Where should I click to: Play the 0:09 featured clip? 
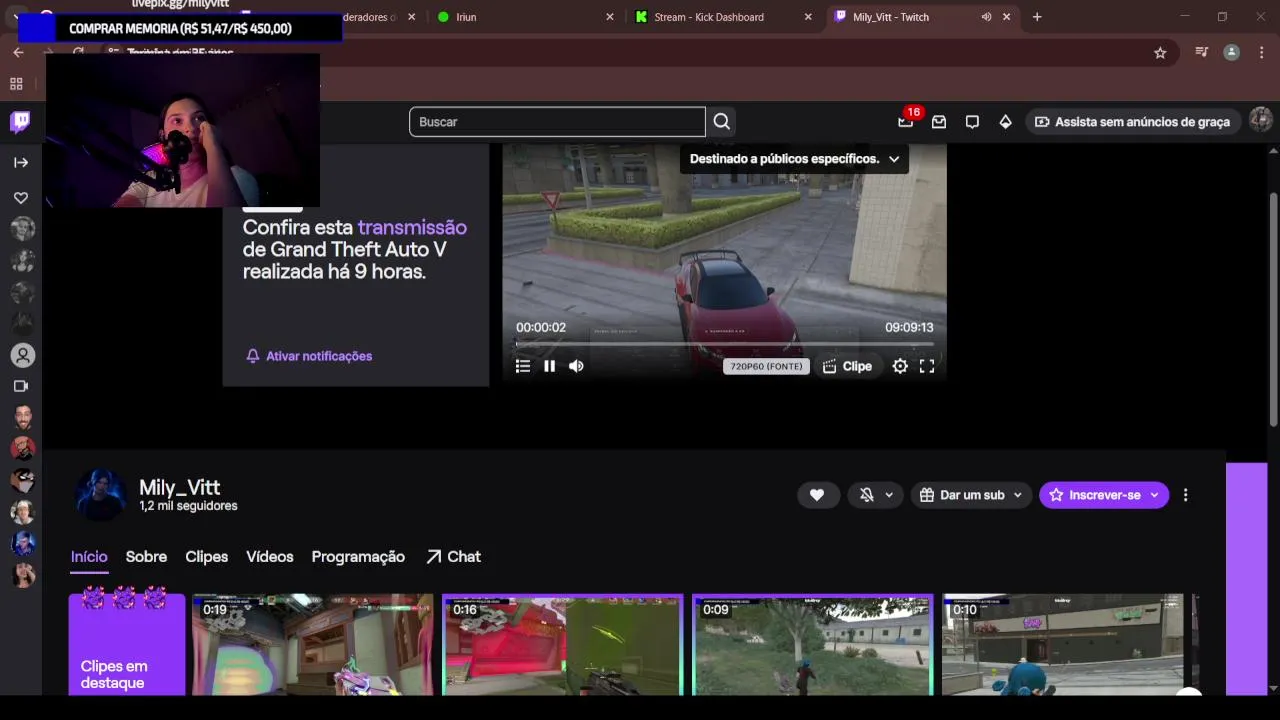(813, 644)
